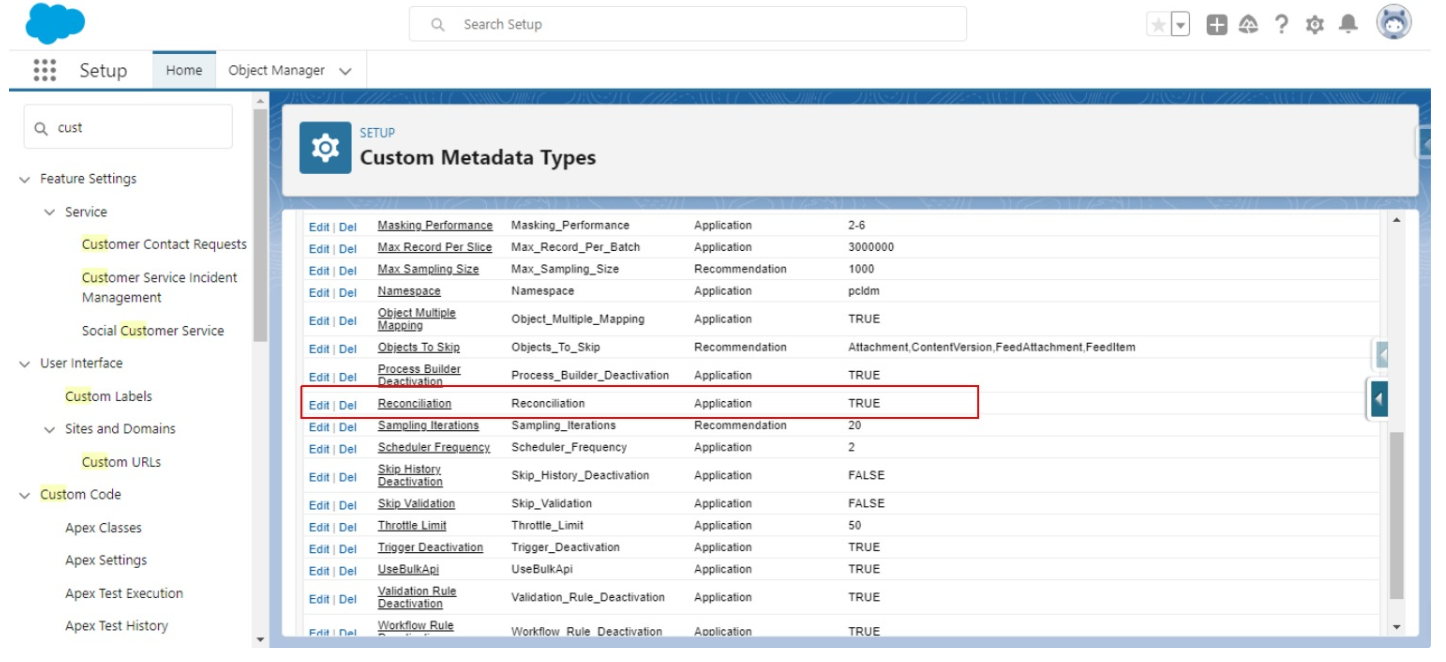1446x662 pixels.
Task: Collapse the Custom Code section
Action: click(25, 496)
